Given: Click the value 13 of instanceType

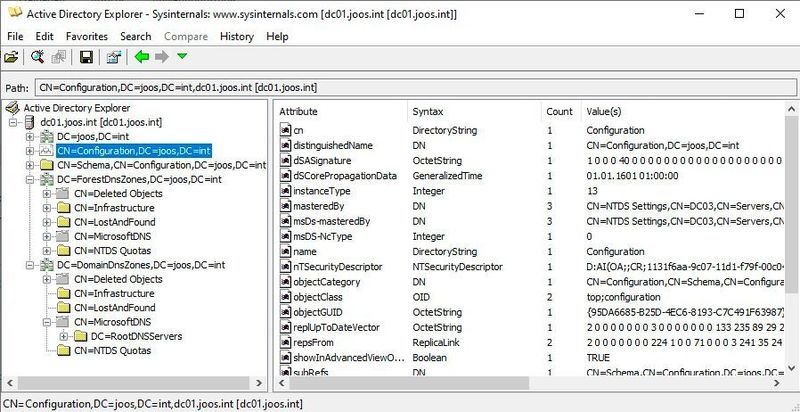Looking at the screenshot, I should (x=592, y=191).
